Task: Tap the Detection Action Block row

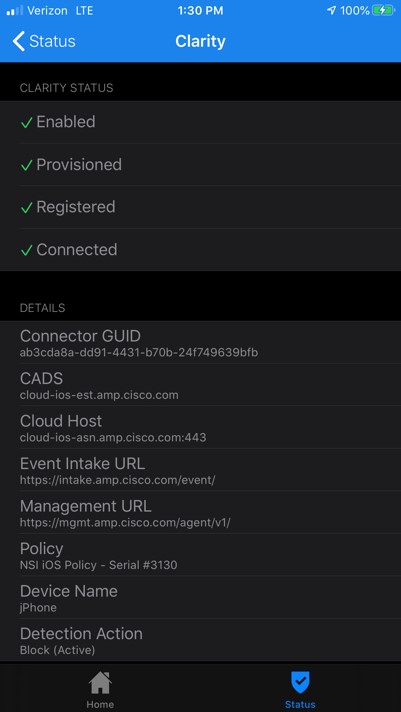Action: pyautogui.click(x=200, y=640)
